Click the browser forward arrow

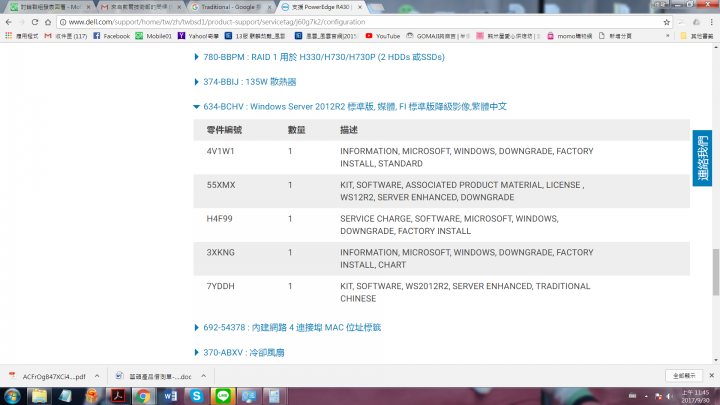pos(22,22)
